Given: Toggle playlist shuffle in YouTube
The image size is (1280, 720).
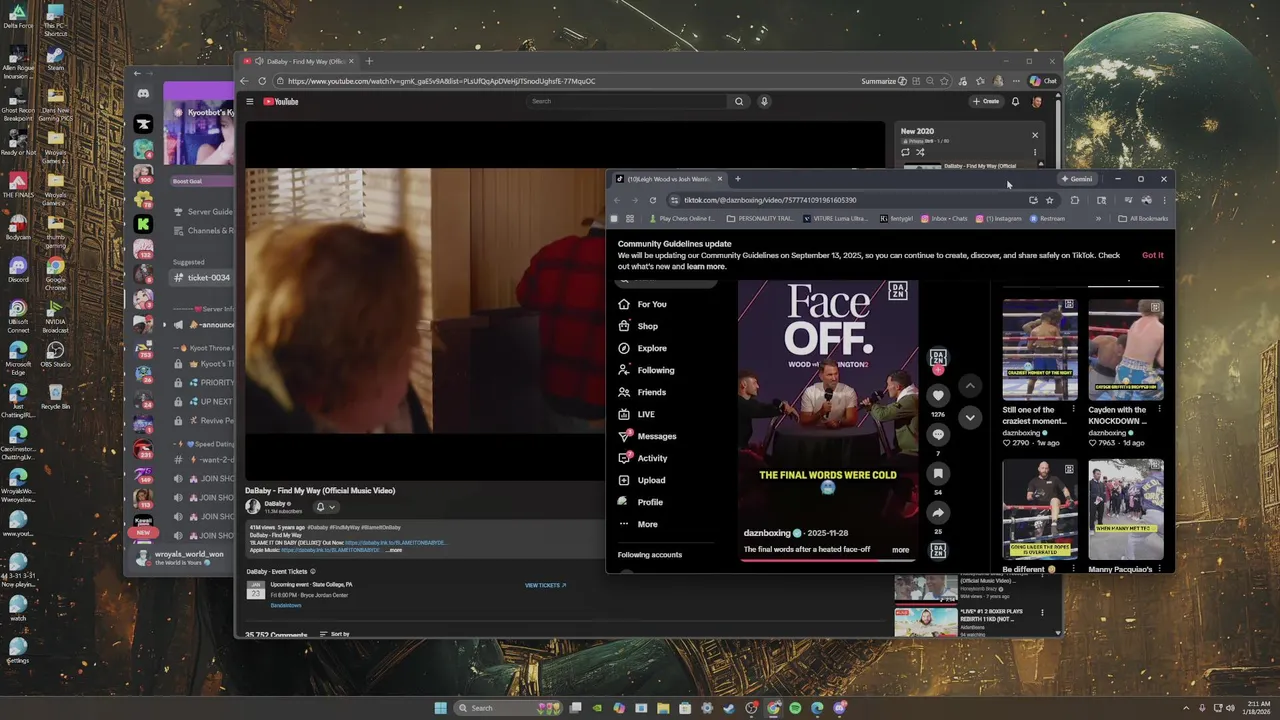Looking at the screenshot, I should [x=920, y=153].
